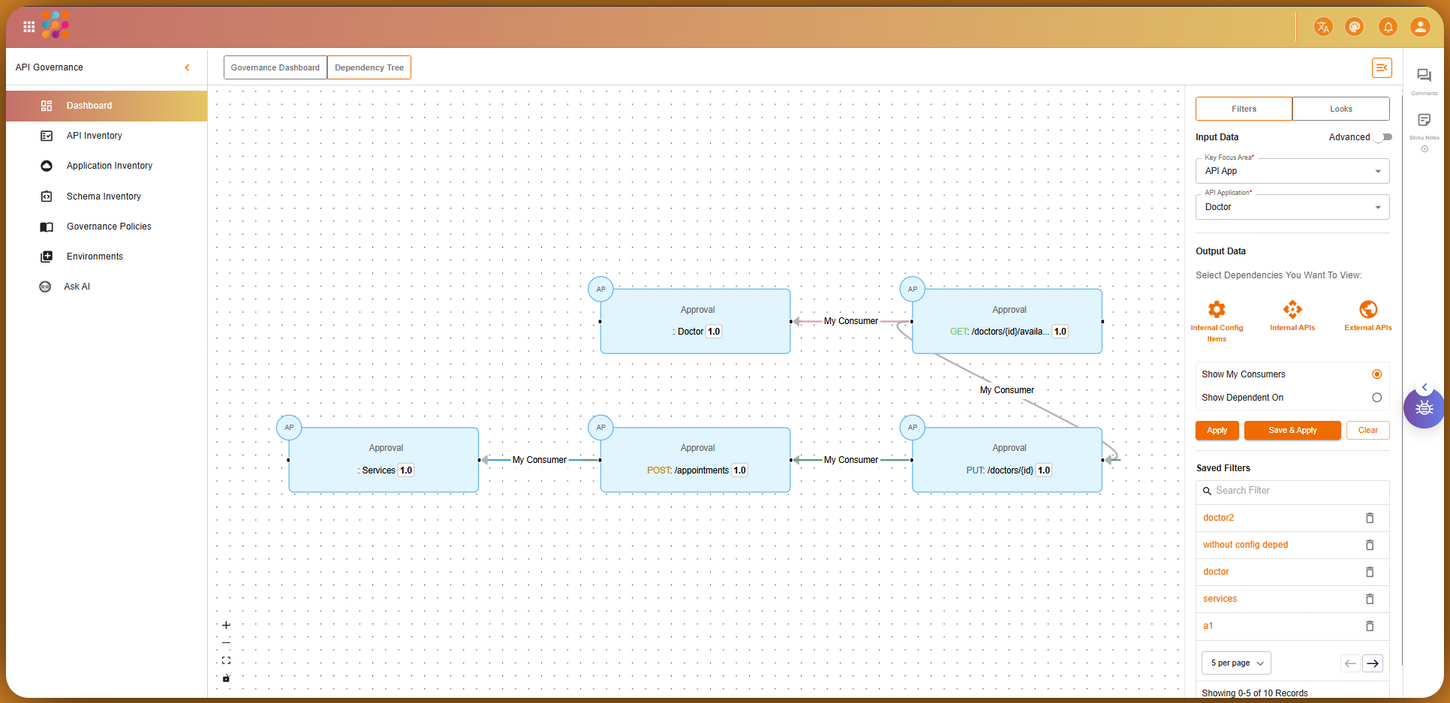This screenshot has height=703, width=1450.
Task: Click AP badge on the Services node
Action: (x=289, y=428)
